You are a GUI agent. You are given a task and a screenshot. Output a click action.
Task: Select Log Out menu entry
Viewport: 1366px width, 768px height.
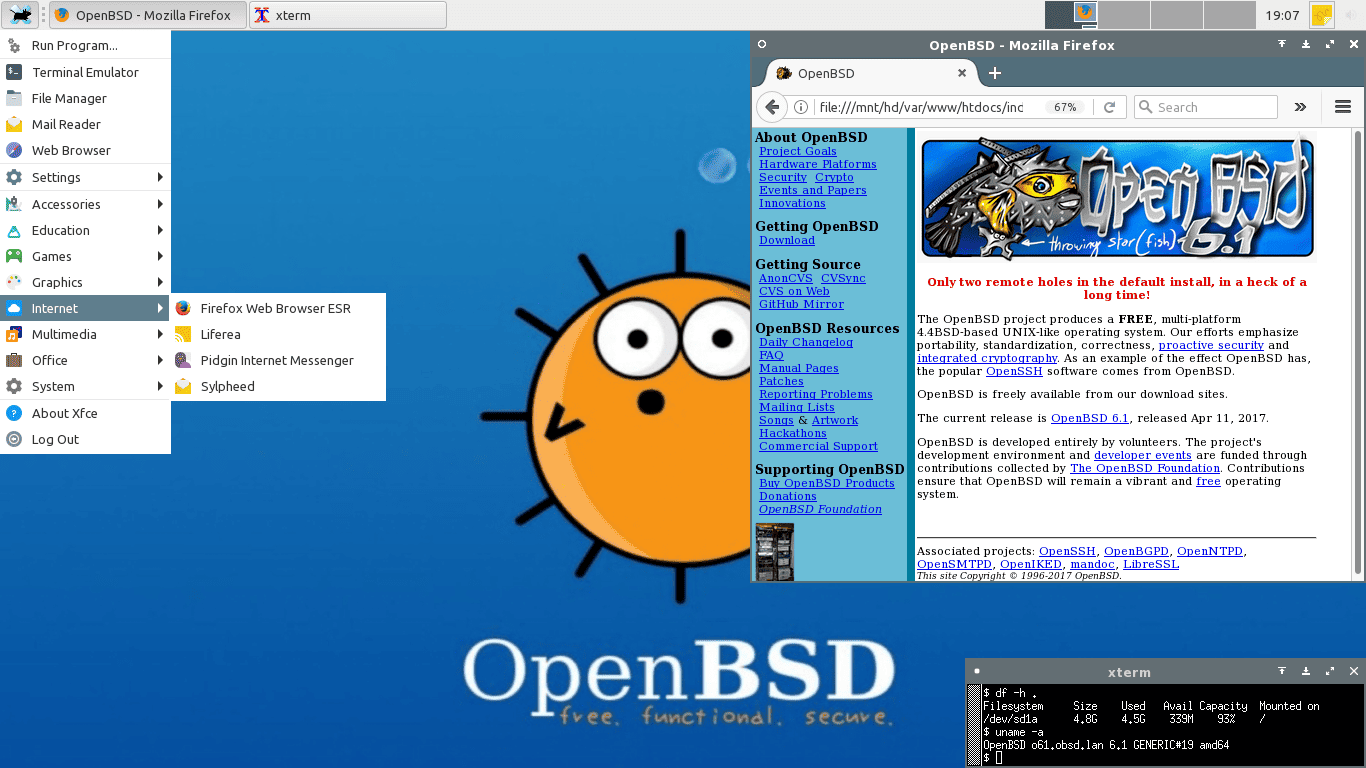pyautogui.click(x=85, y=439)
